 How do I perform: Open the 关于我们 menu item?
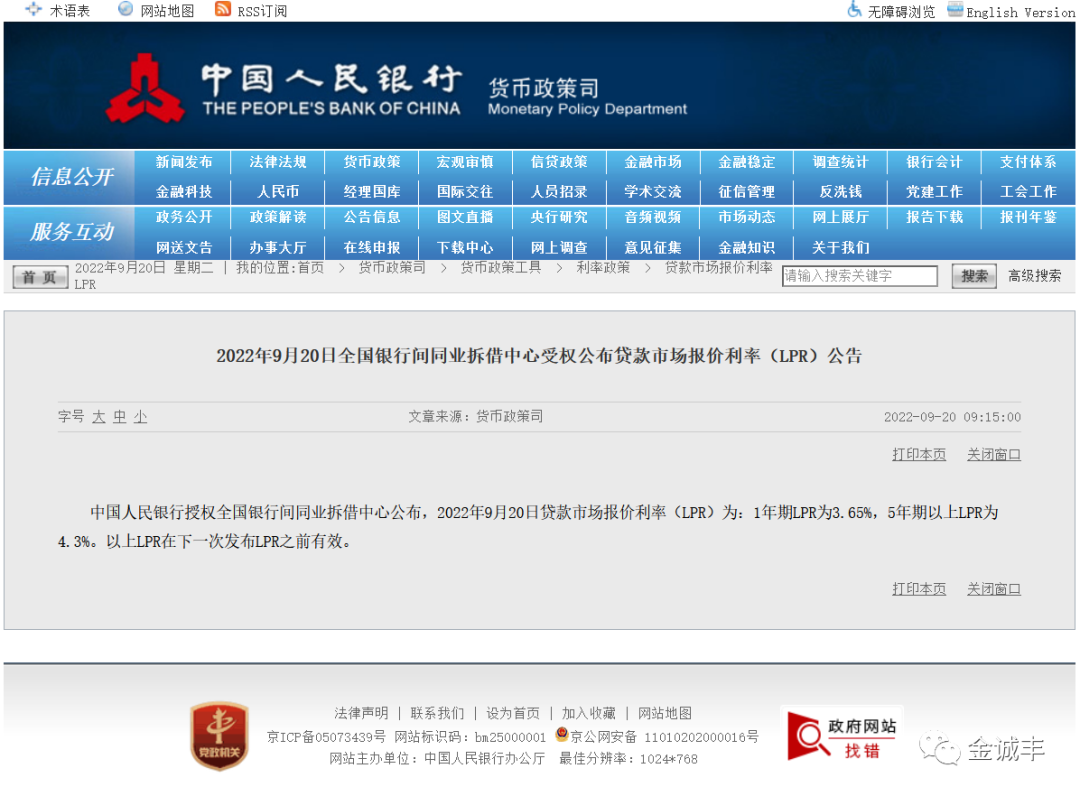click(840, 248)
